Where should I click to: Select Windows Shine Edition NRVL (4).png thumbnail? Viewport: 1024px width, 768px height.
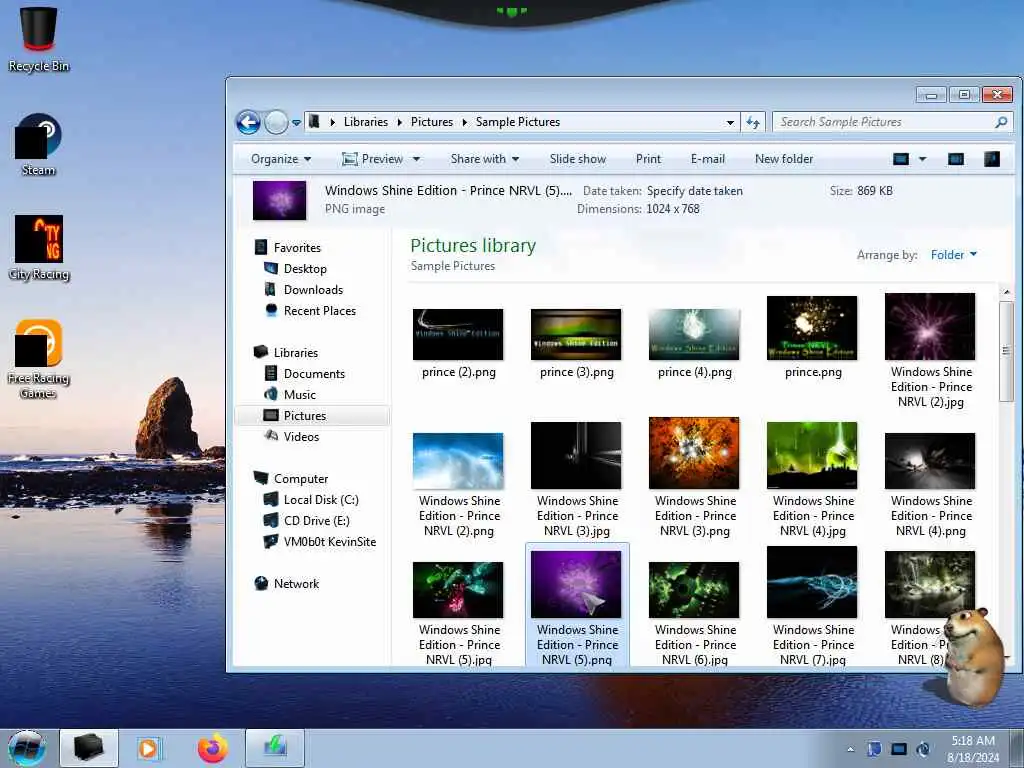pyautogui.click(x=930, y=460)
